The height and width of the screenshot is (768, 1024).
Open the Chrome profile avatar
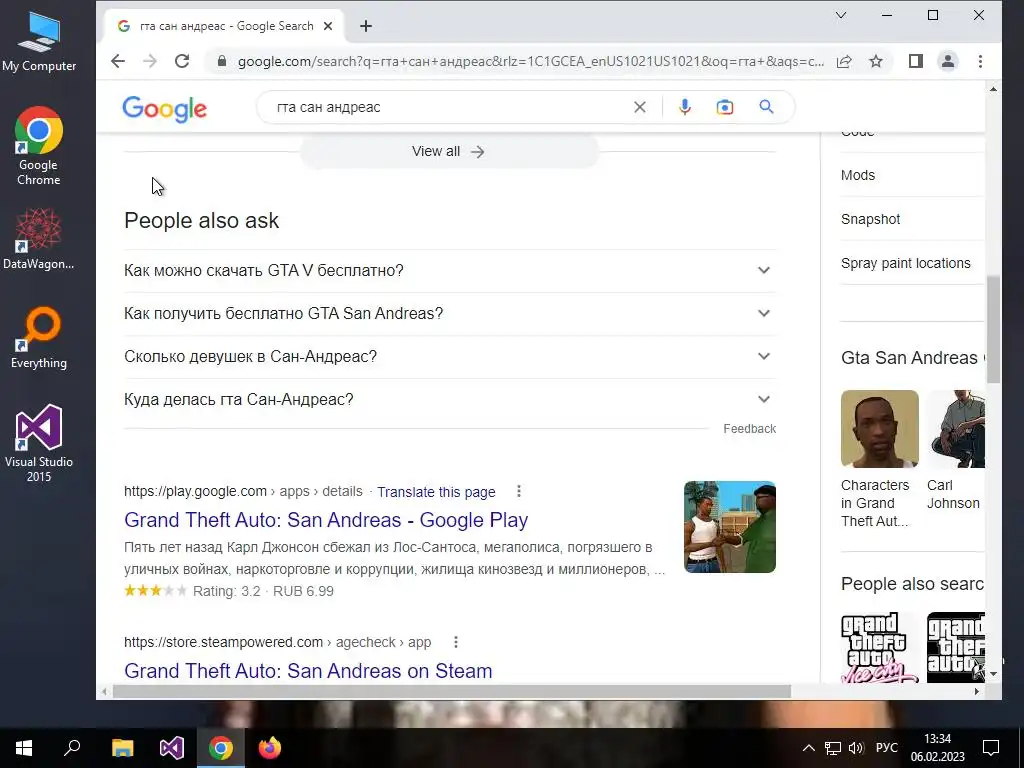948,61
